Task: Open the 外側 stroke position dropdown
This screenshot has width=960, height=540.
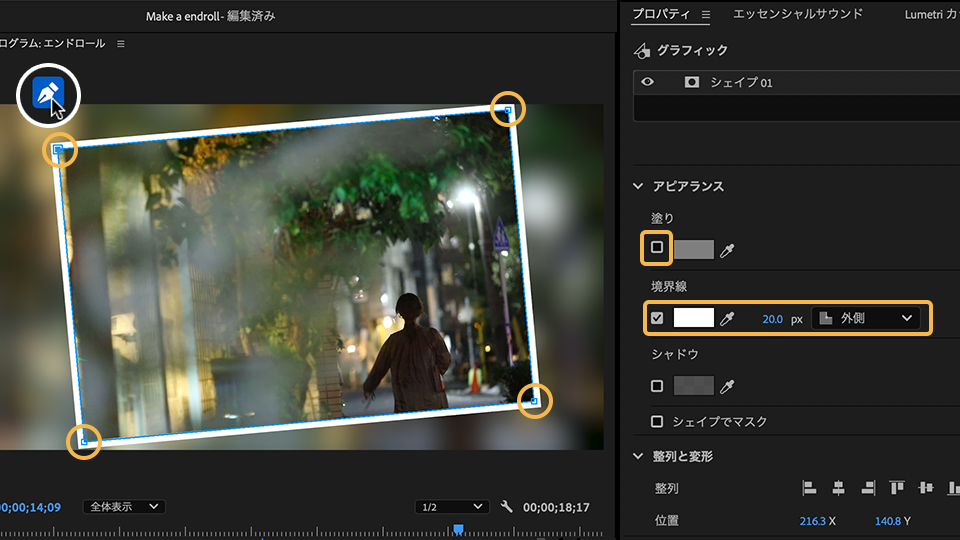Action: (x=865, y=318)
